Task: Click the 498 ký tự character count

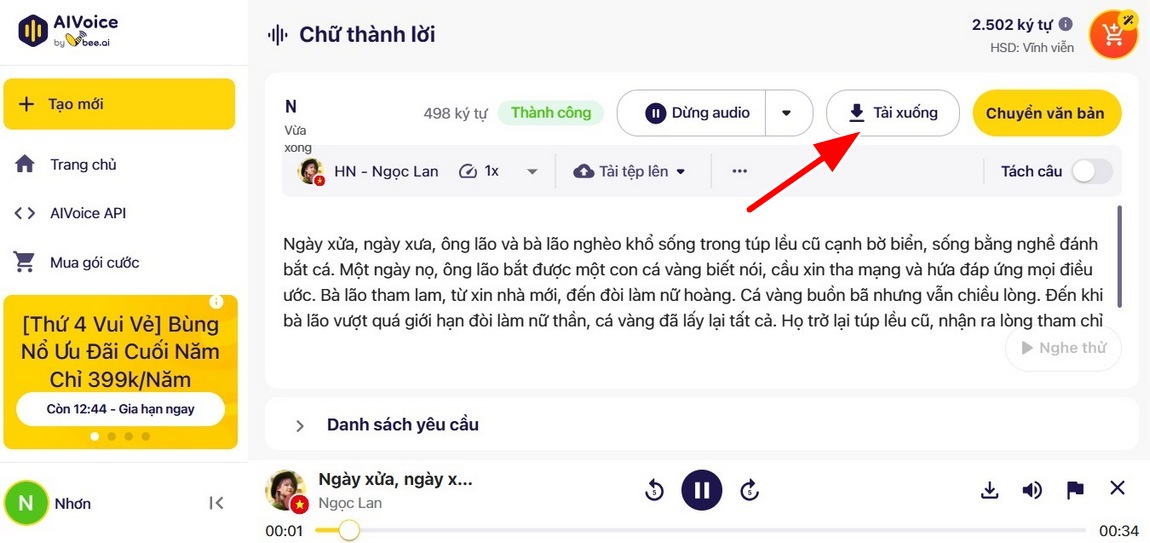Action: (455, 114)
